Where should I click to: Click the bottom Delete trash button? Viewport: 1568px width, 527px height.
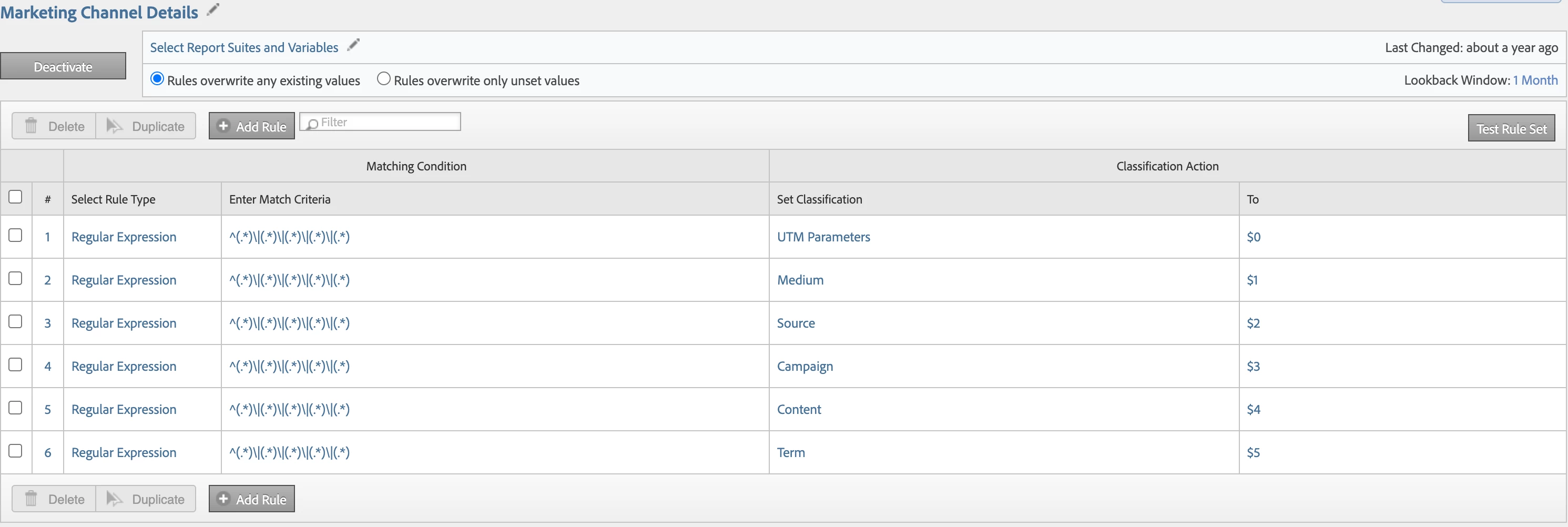click(54, 499)
